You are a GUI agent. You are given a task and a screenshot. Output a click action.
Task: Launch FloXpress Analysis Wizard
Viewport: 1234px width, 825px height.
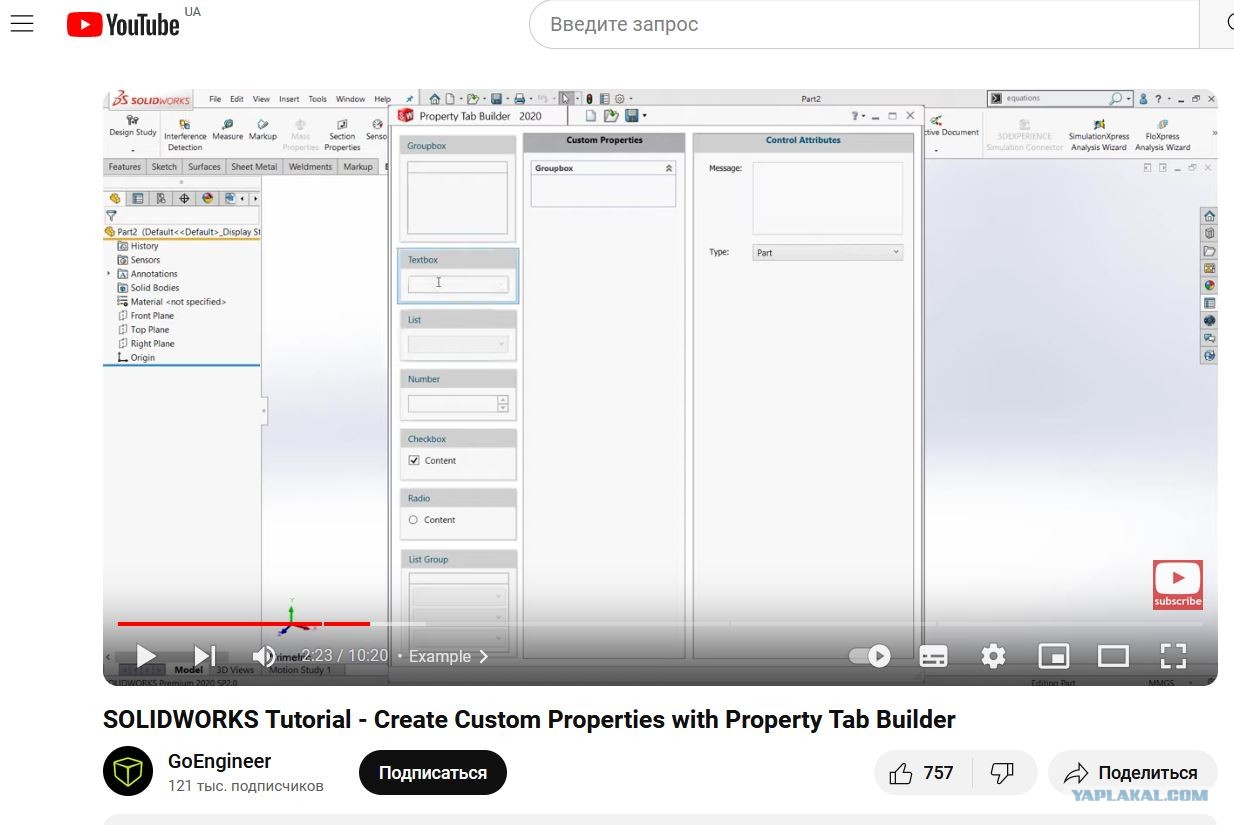click(x=1162, y=134)
